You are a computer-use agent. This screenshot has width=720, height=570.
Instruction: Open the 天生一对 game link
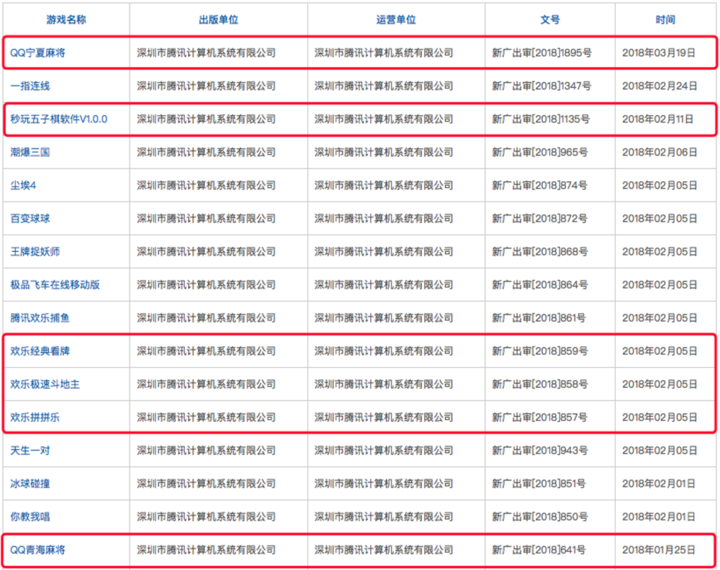coord(30,450)
